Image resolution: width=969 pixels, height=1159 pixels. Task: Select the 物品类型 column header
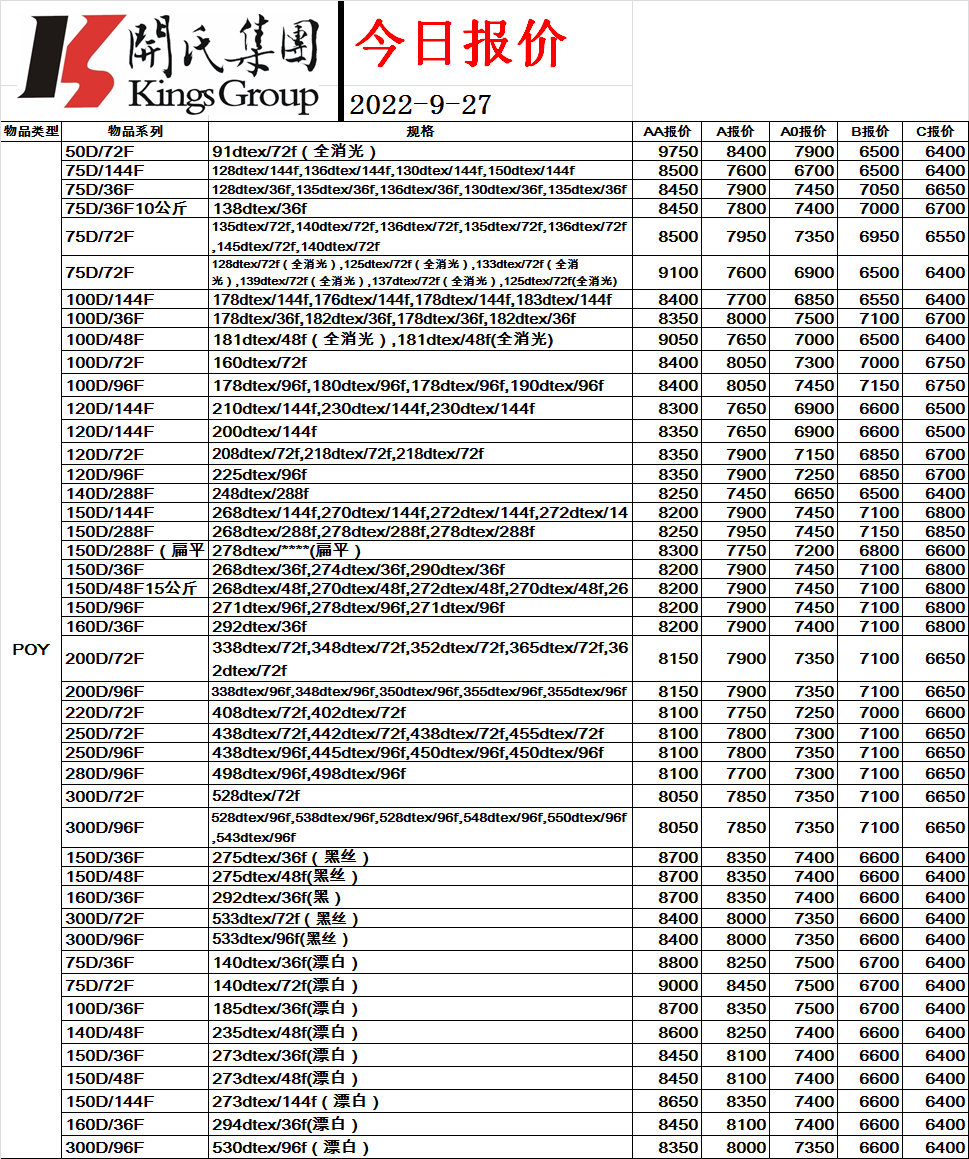coord(31,131)
